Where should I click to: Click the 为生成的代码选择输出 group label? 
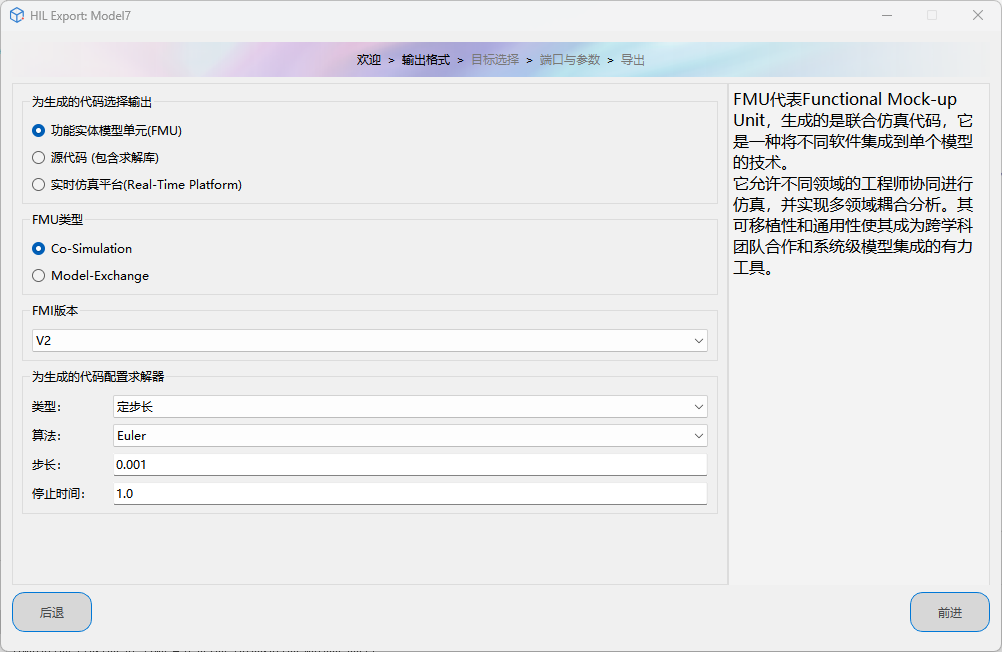pos(92,102)
